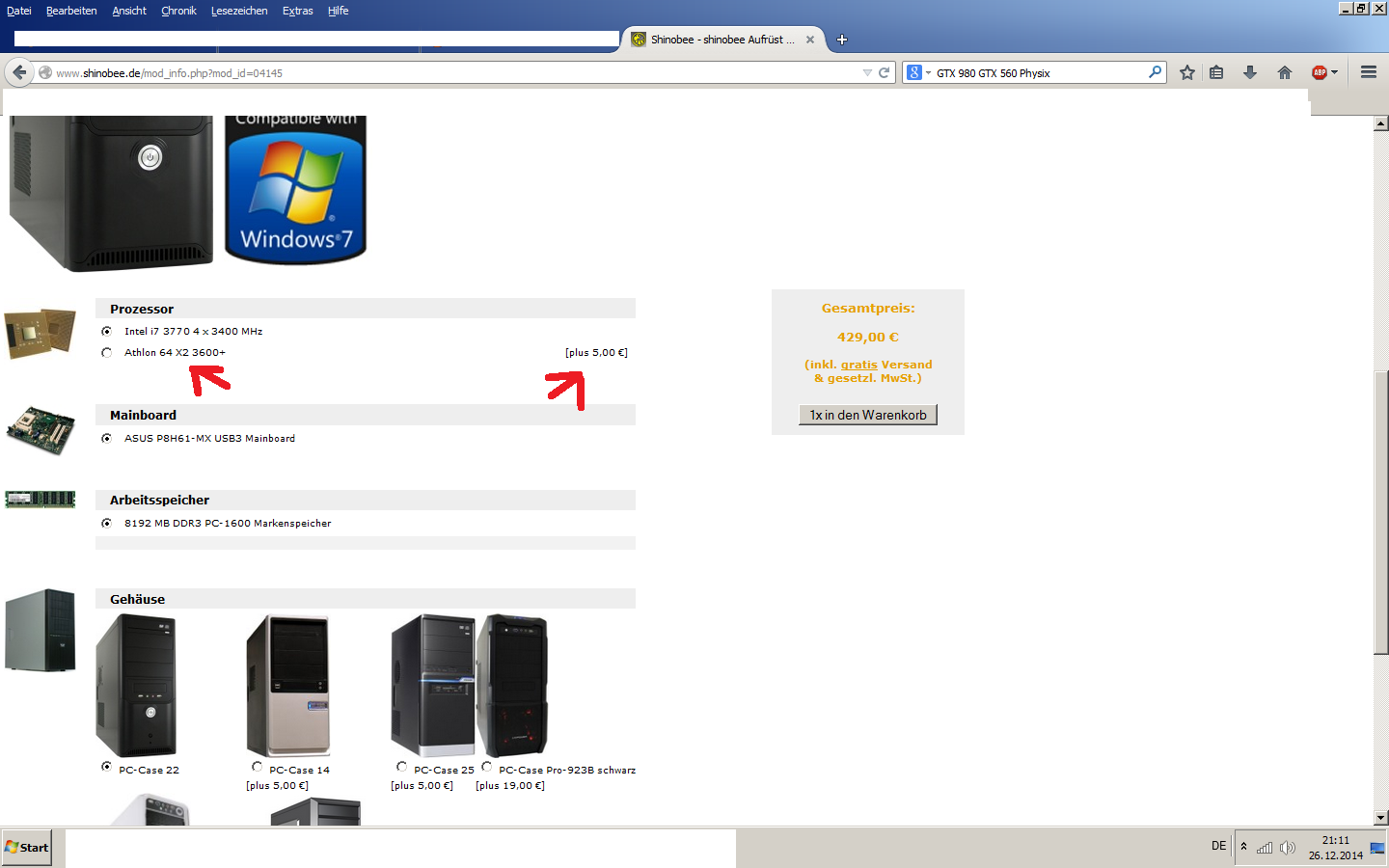Screen dimensions: 1389x868
Task: Open search engine selector dropdown
Action: pos(928,73)
